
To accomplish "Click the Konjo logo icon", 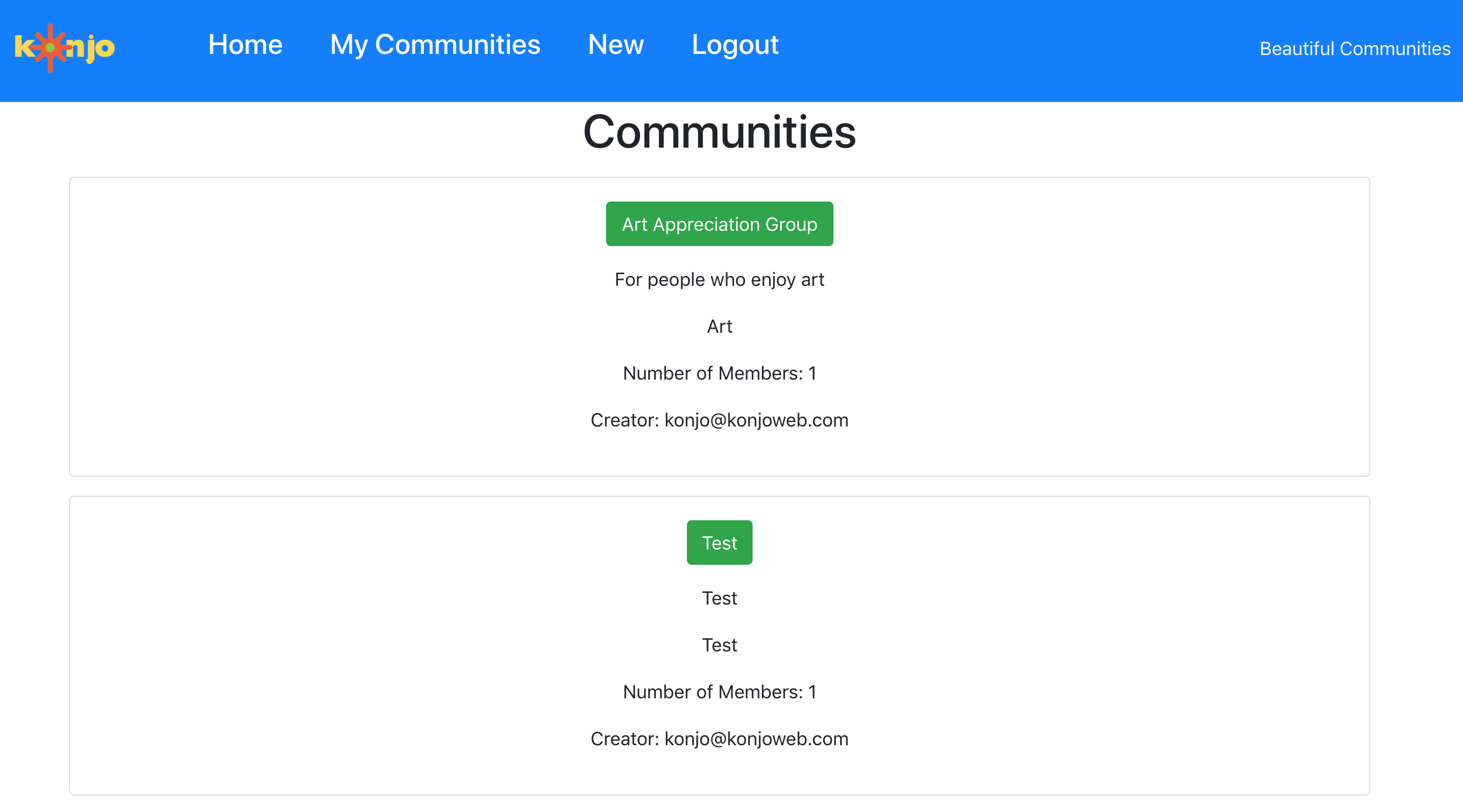I will (x=63, y=46).
